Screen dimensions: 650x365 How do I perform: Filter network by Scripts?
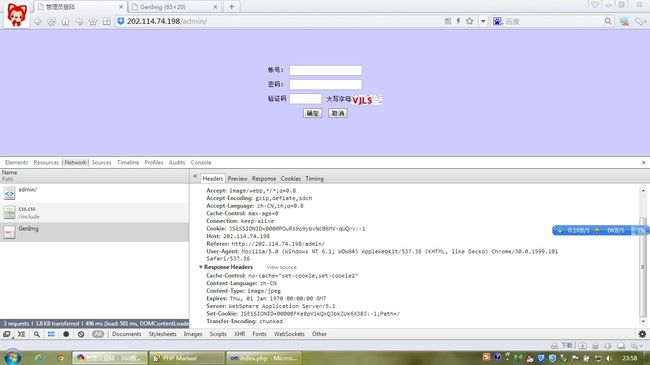click(218, 334)
